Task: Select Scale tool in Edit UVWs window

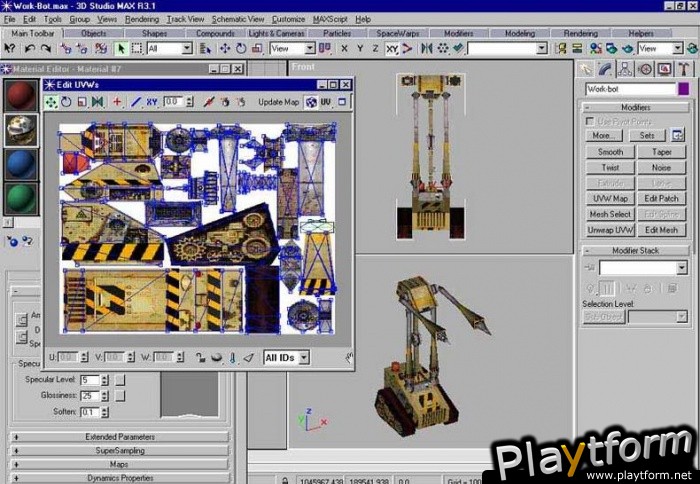Action: tap(82, 102)
